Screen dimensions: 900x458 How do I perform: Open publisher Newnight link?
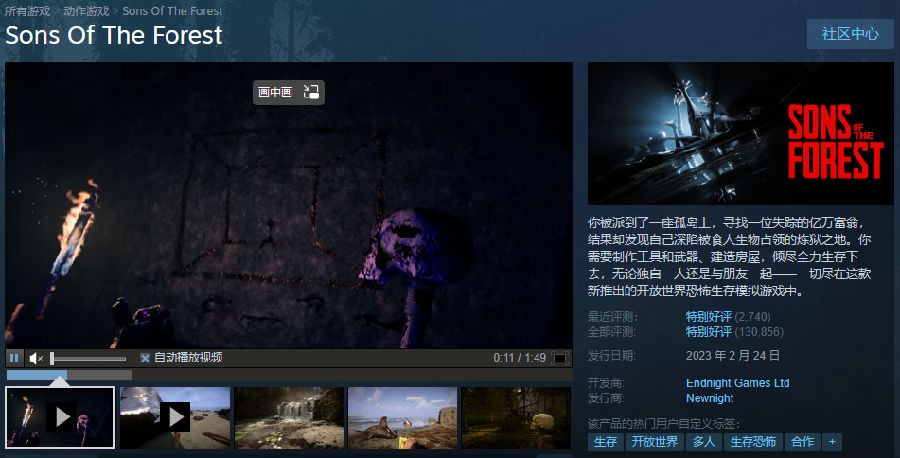[709, 398]
